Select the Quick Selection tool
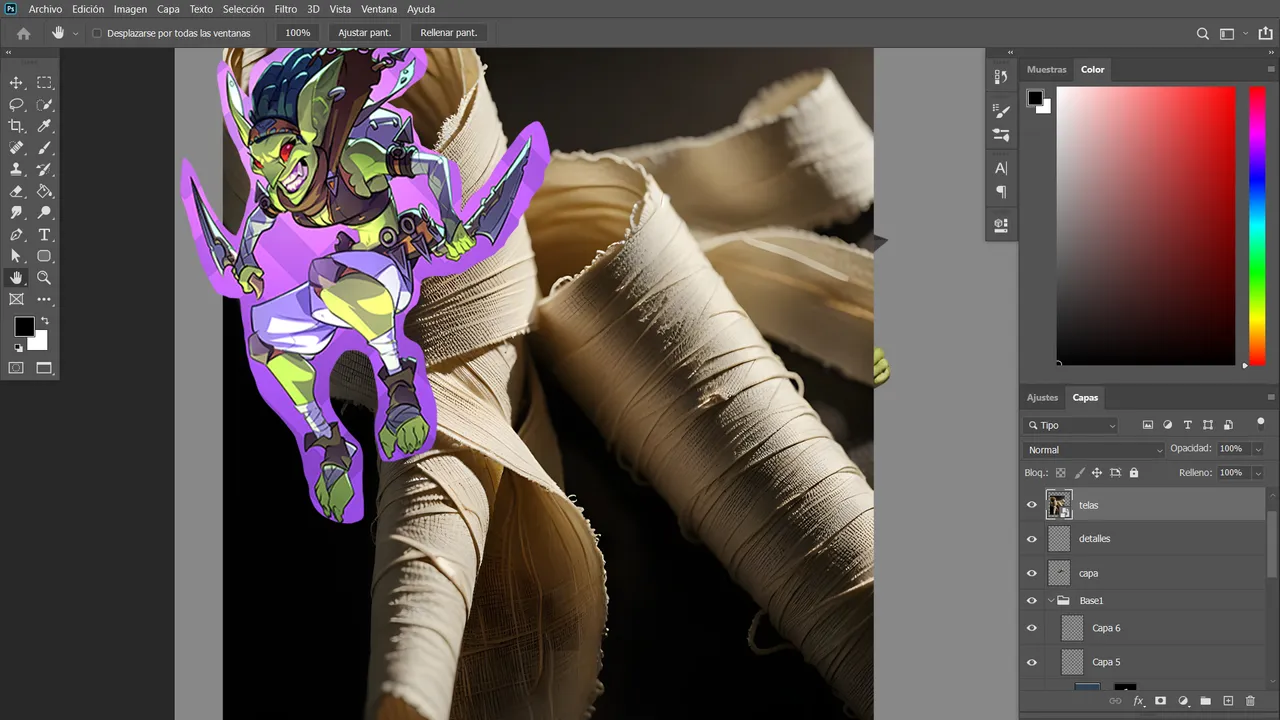The height and width of the screenshot is (720, 1280). point(44,105)
